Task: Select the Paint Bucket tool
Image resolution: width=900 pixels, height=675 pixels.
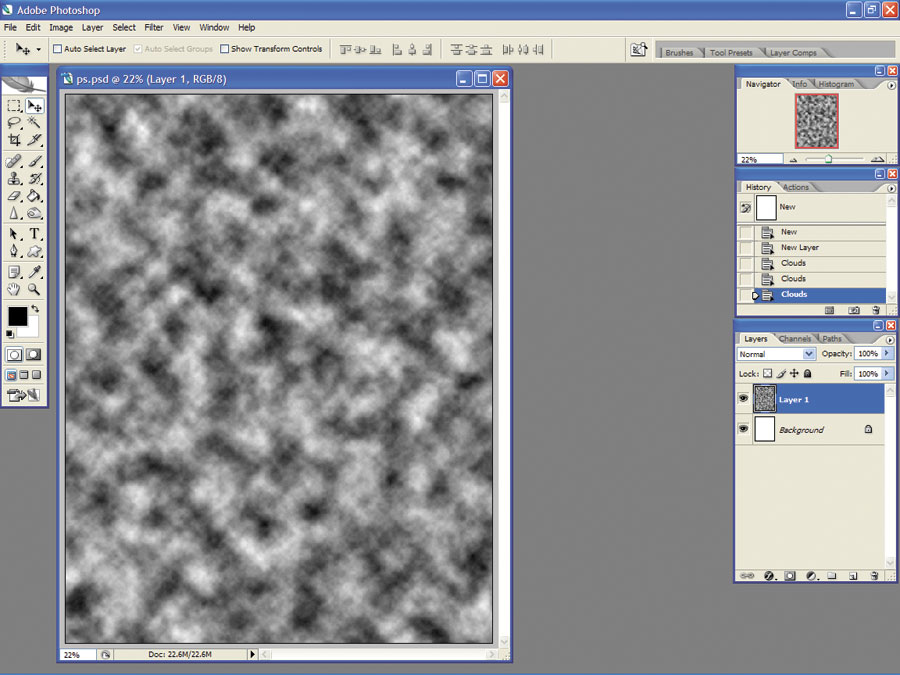Action: tap(34, 196)
